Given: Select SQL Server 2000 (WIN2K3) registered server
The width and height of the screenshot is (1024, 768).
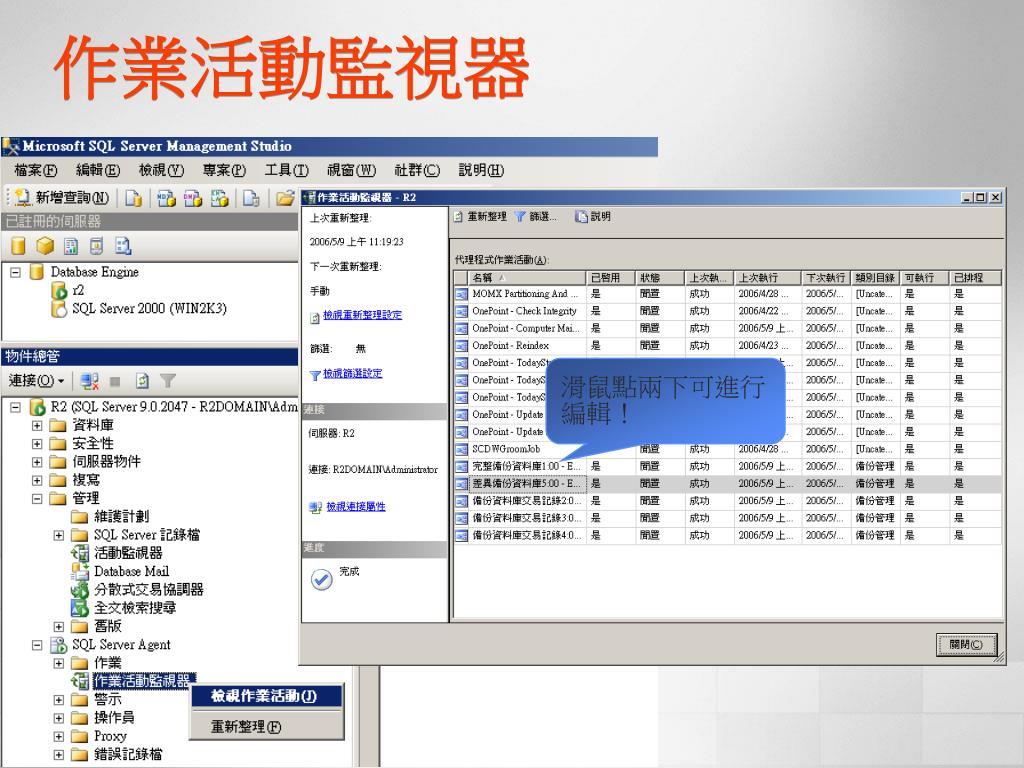Looking at the screenshot, I should [x=150, y=308].
